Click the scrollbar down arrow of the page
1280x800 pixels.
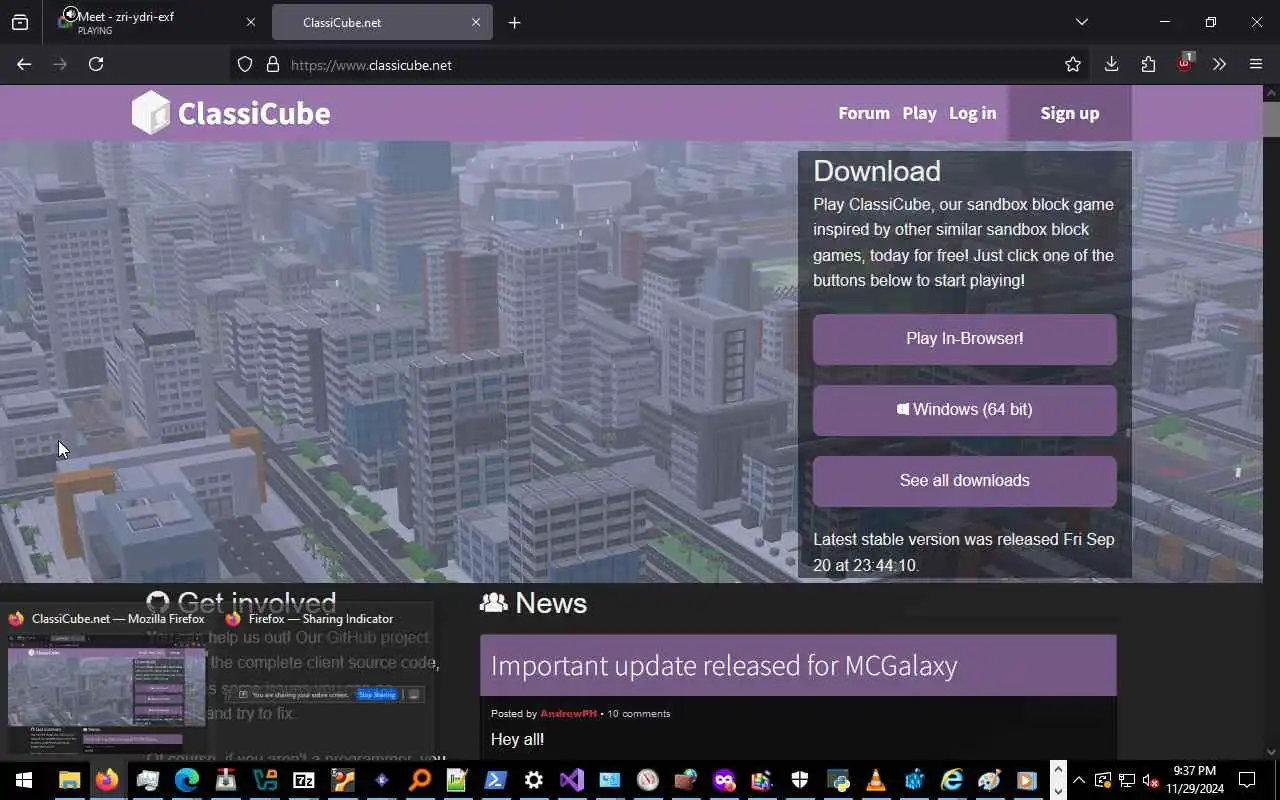pyautogui.click(x=1271, y=752)
